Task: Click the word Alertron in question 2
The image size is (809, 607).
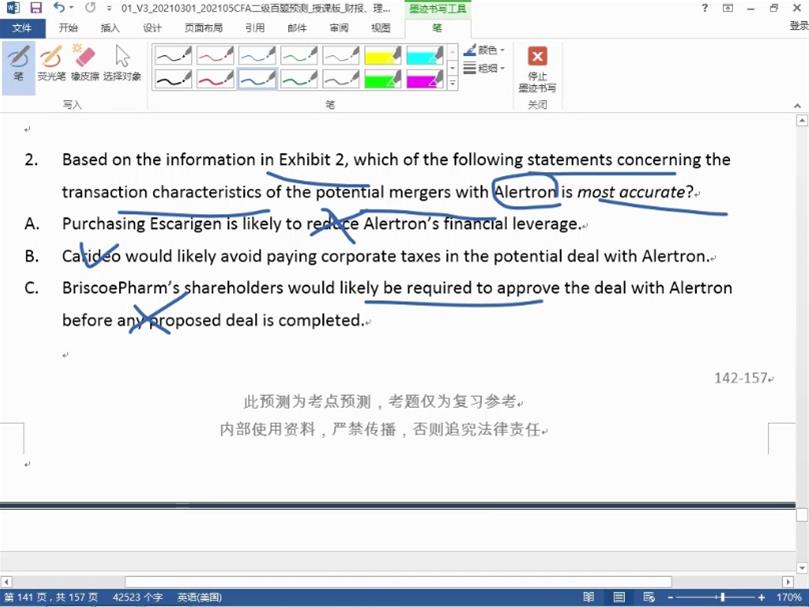Action: (525, 192)
